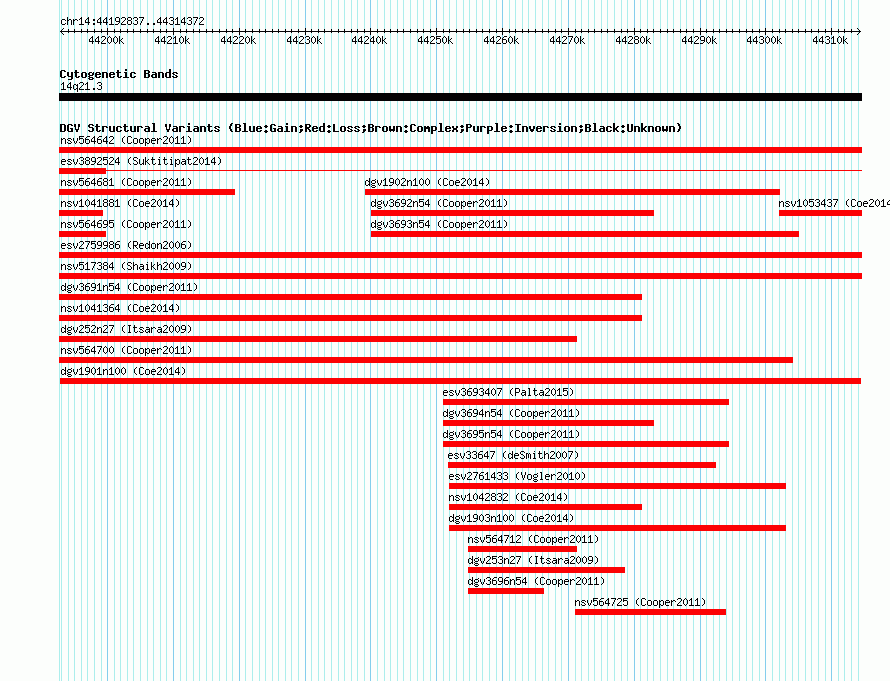Click dgv3691n54 (Cooper2011) label

click(x=129, y=287)
